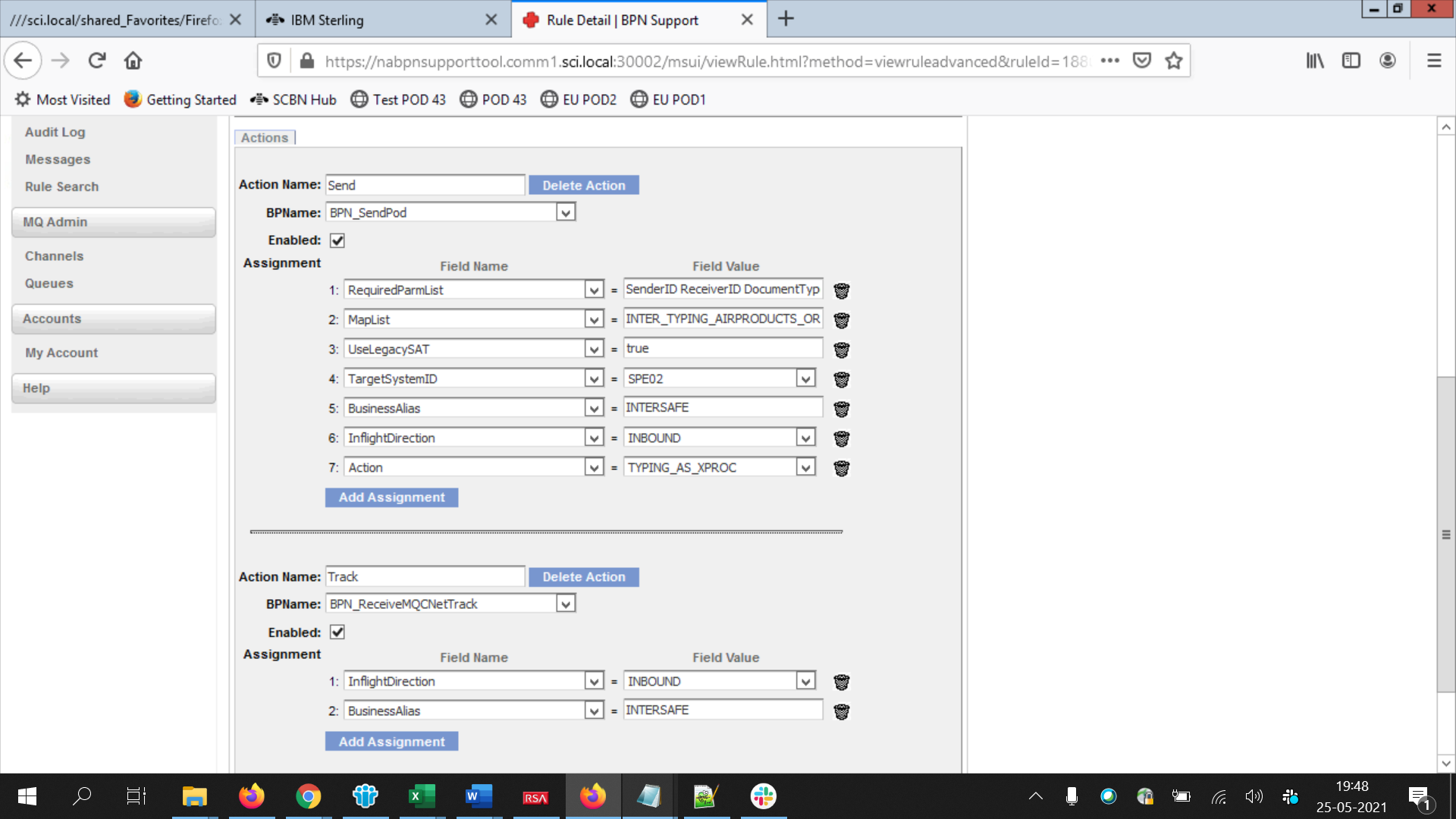
Task: Go to Firefox home page icon
Action: pyautogui.click(x=133, y=61)
